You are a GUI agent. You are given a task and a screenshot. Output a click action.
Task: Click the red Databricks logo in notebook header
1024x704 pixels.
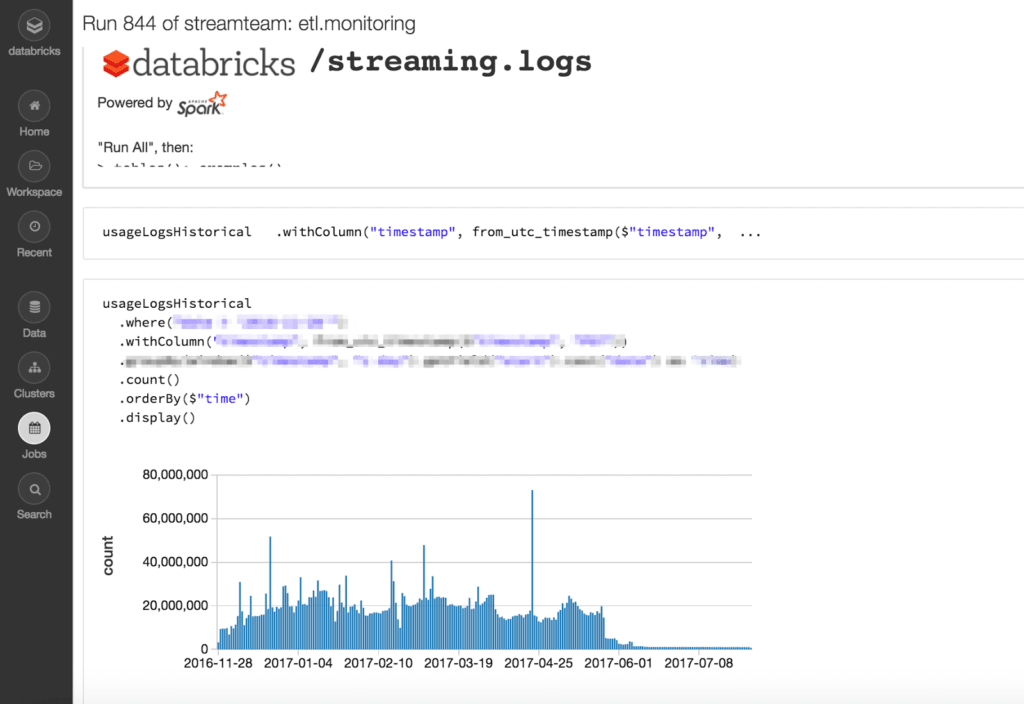tap(116, 63)
